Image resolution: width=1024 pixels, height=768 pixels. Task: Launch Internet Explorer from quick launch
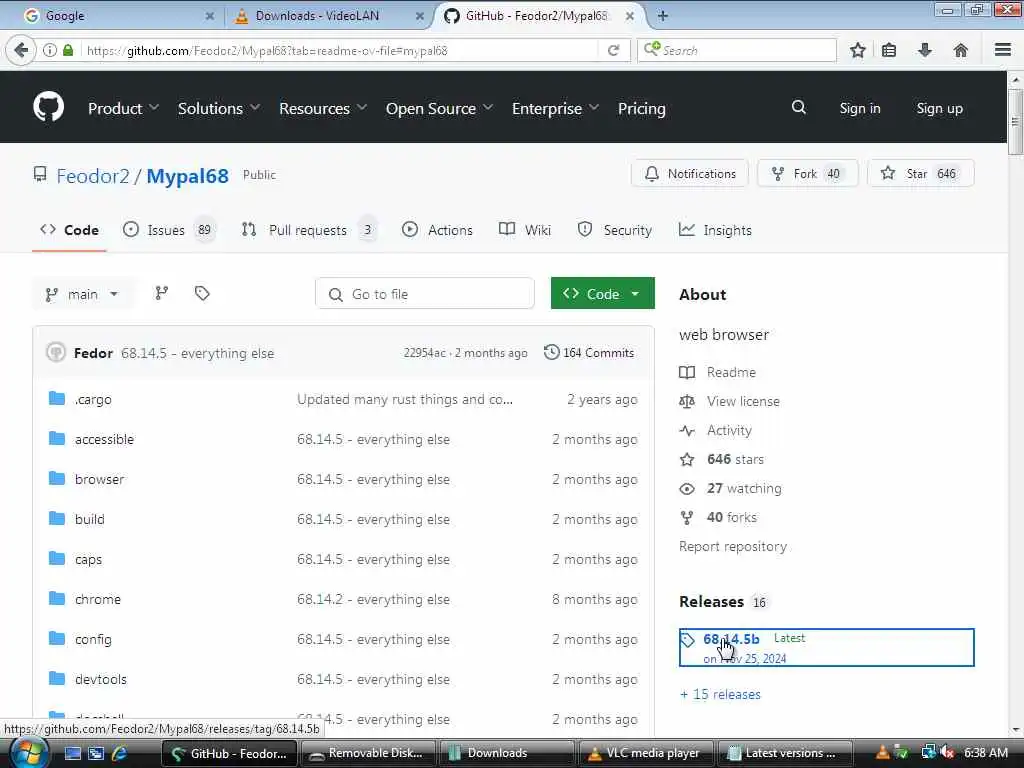(120, 753)
